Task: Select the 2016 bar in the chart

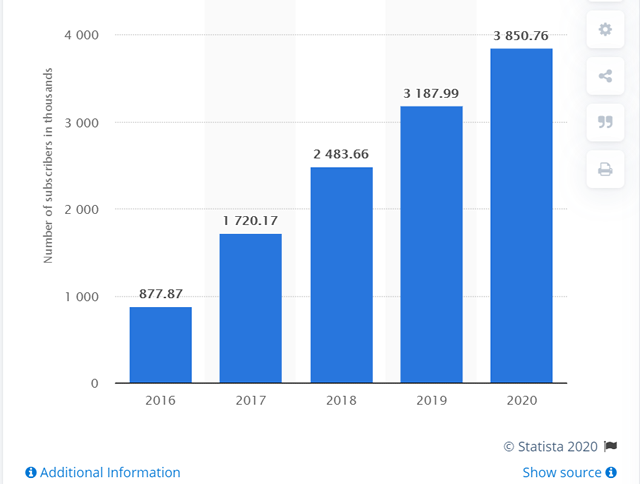Action: coord(160,345)
